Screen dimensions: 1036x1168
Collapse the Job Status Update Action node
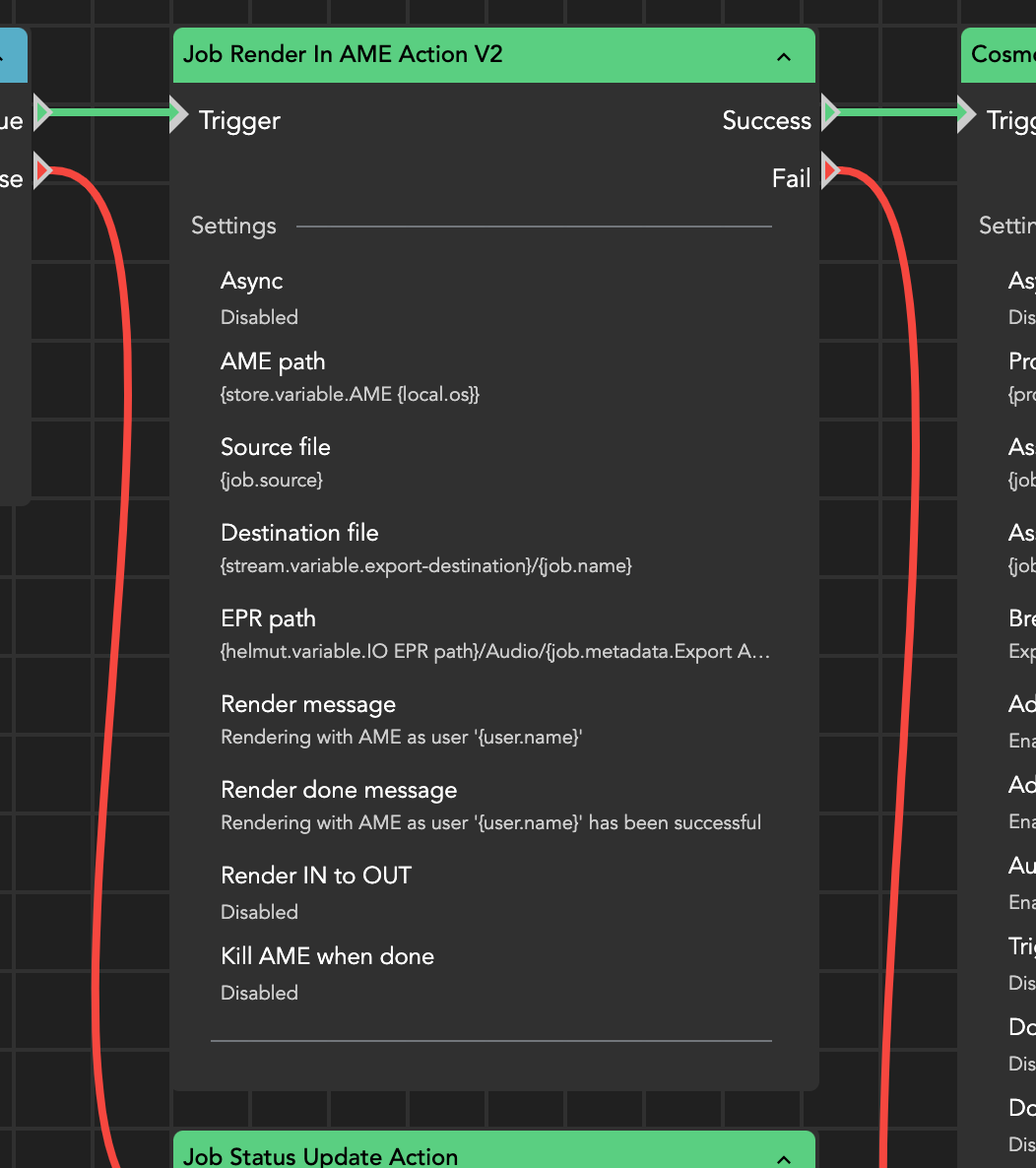pos(784,1159)
